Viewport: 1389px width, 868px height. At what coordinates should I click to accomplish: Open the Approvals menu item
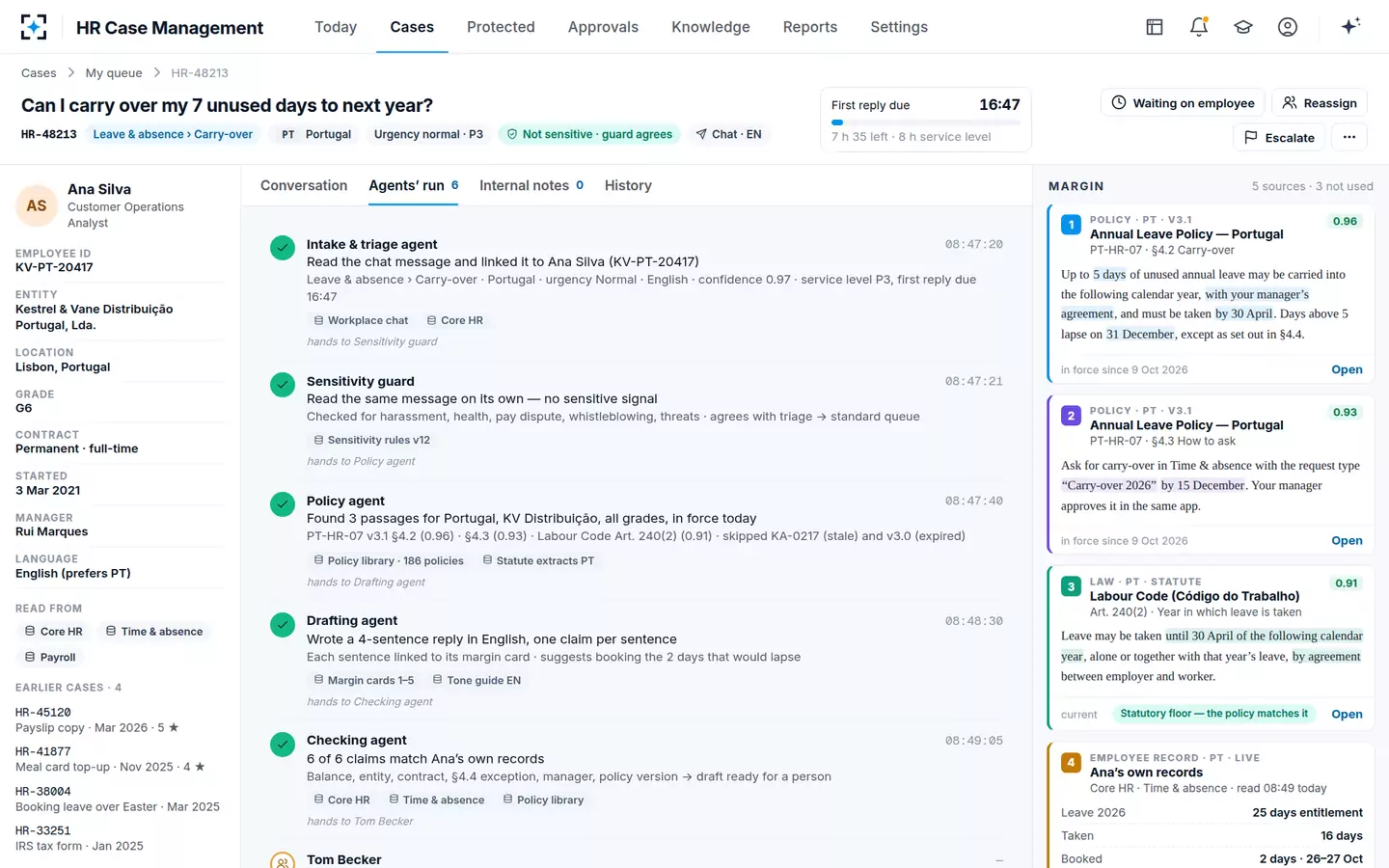point(603,27)
